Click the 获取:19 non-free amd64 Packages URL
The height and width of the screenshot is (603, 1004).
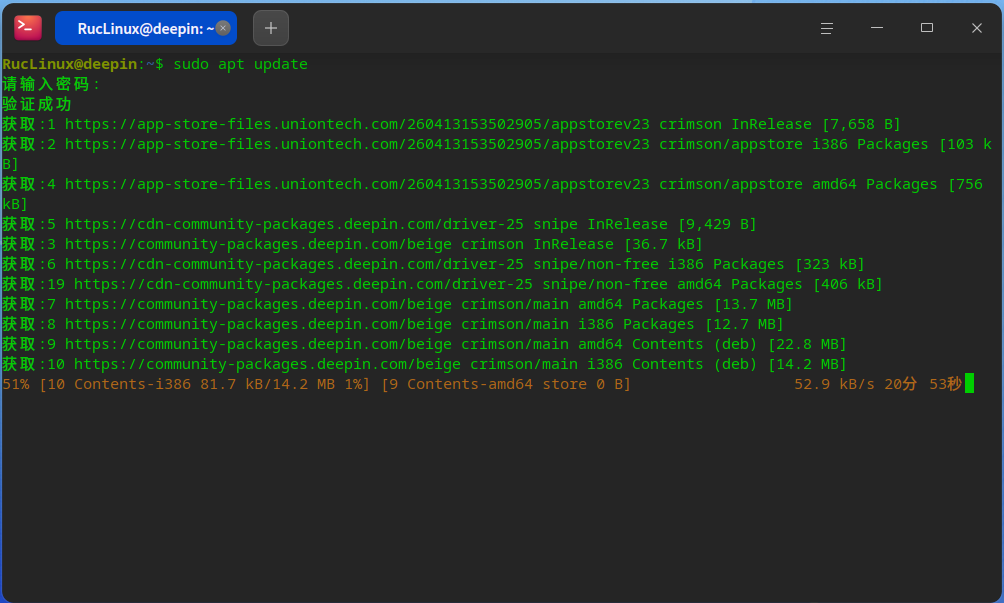point(303,284)
